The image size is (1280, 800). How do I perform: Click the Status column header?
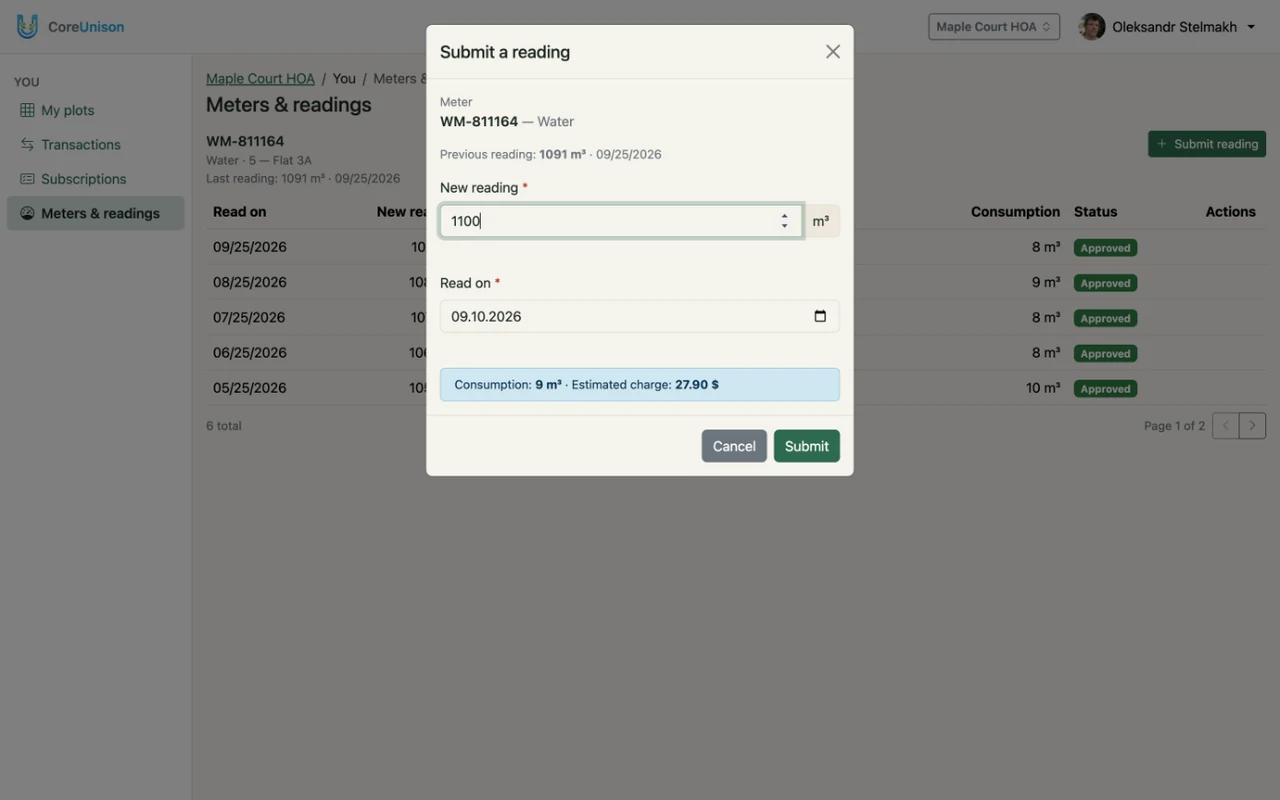(x=1095, y=211)
